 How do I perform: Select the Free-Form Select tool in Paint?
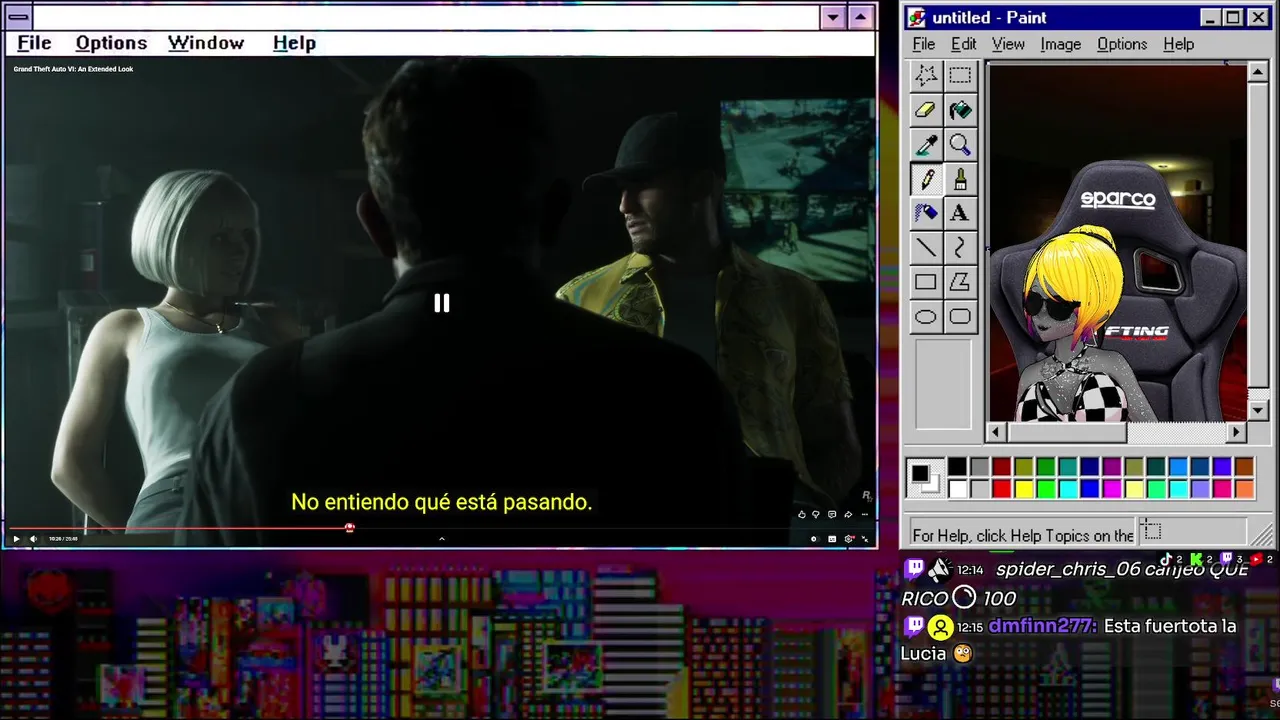pos(926,75)
